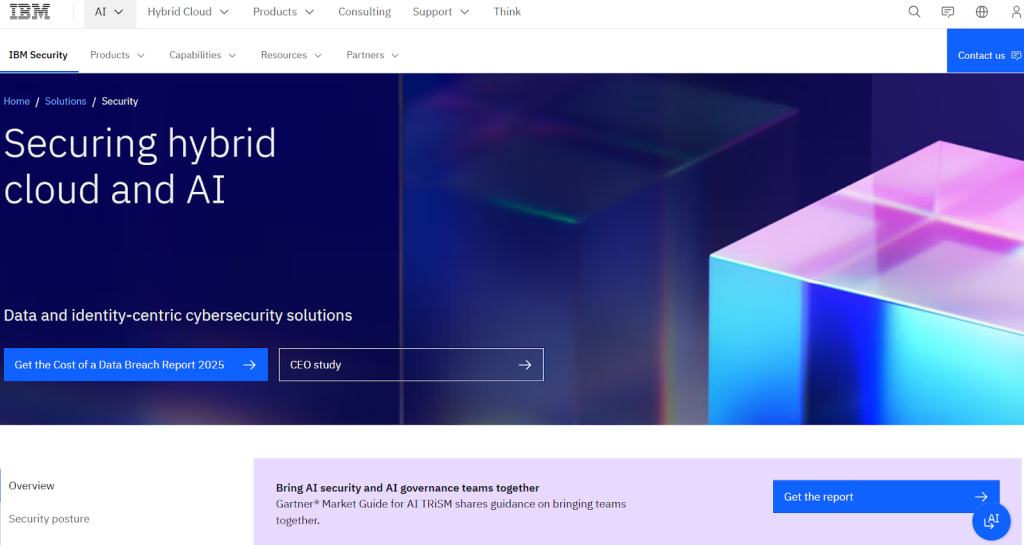The height and width of the screenshot is (545, 1024).
Task: Open the Think menu item
Action: click(507, 12)
